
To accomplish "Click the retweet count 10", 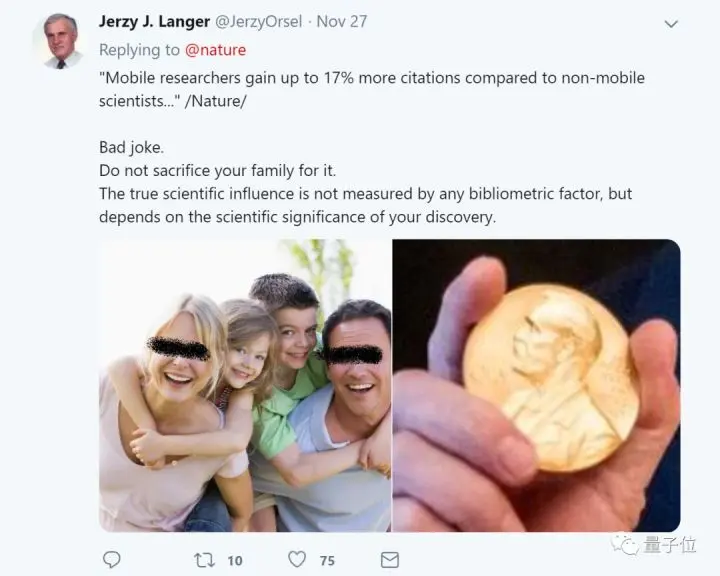I will (x=235, y=560).
